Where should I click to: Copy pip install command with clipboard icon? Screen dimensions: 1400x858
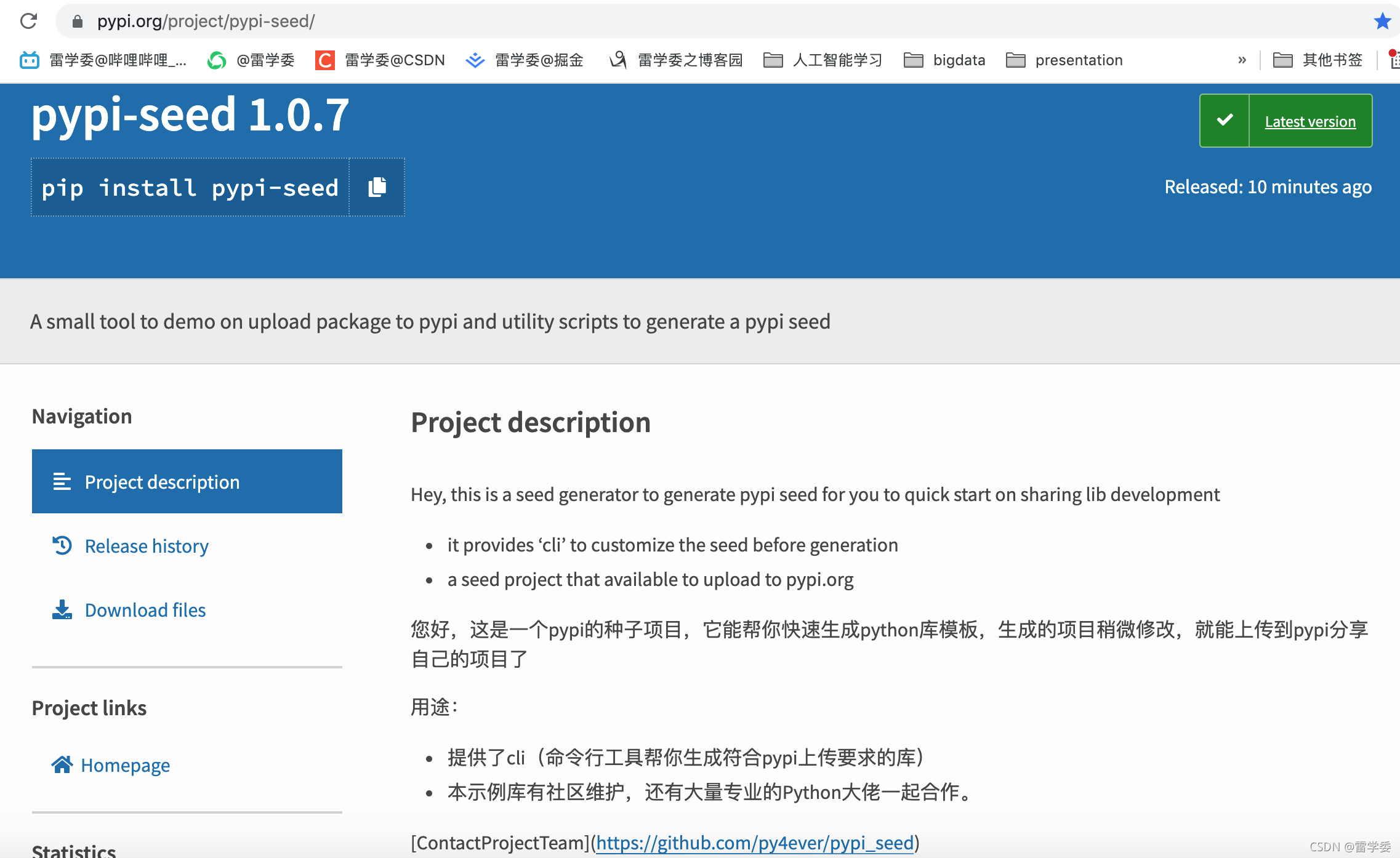[x=377, y=187]
